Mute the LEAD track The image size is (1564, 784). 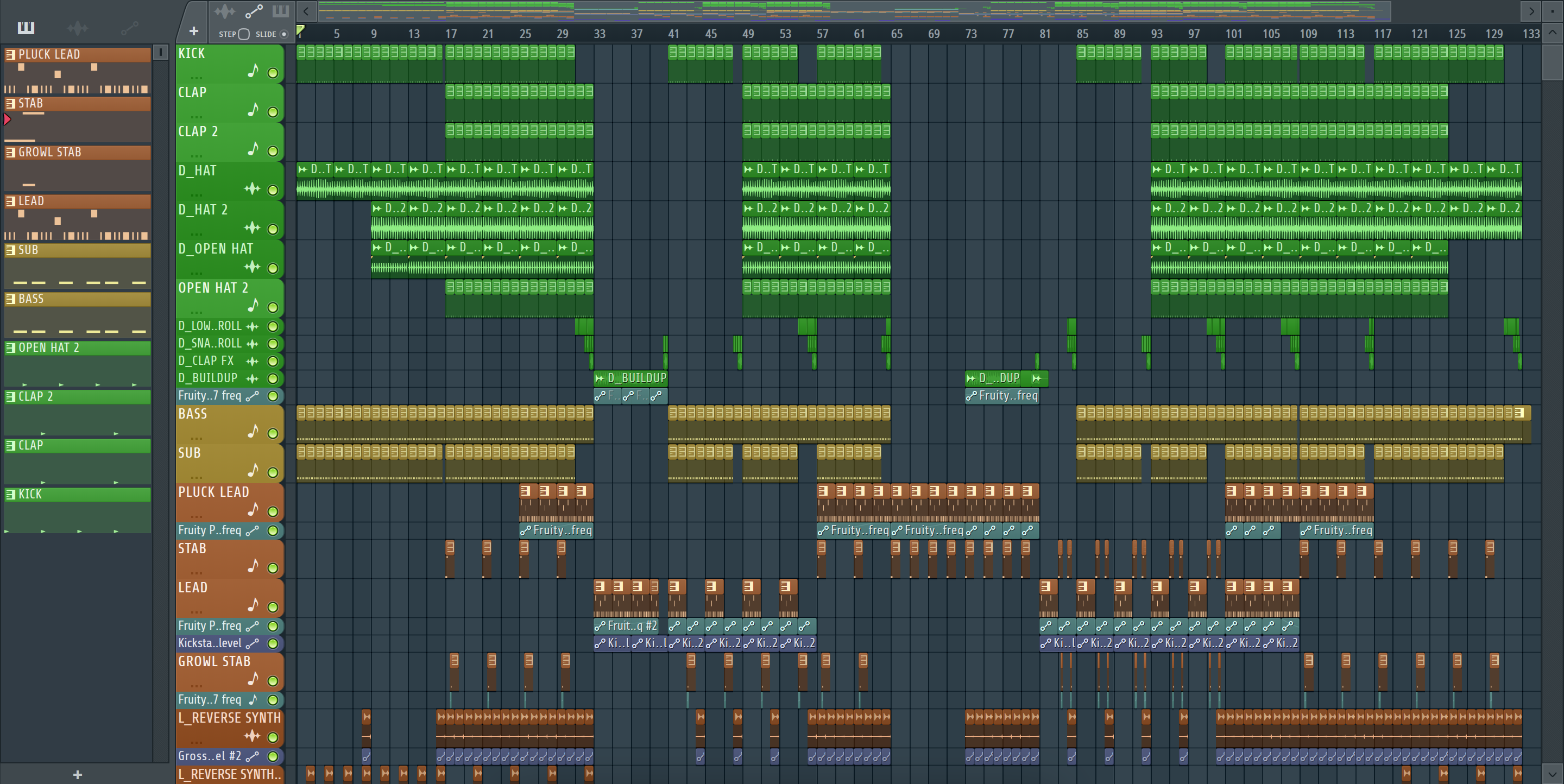tap(273, 607)
